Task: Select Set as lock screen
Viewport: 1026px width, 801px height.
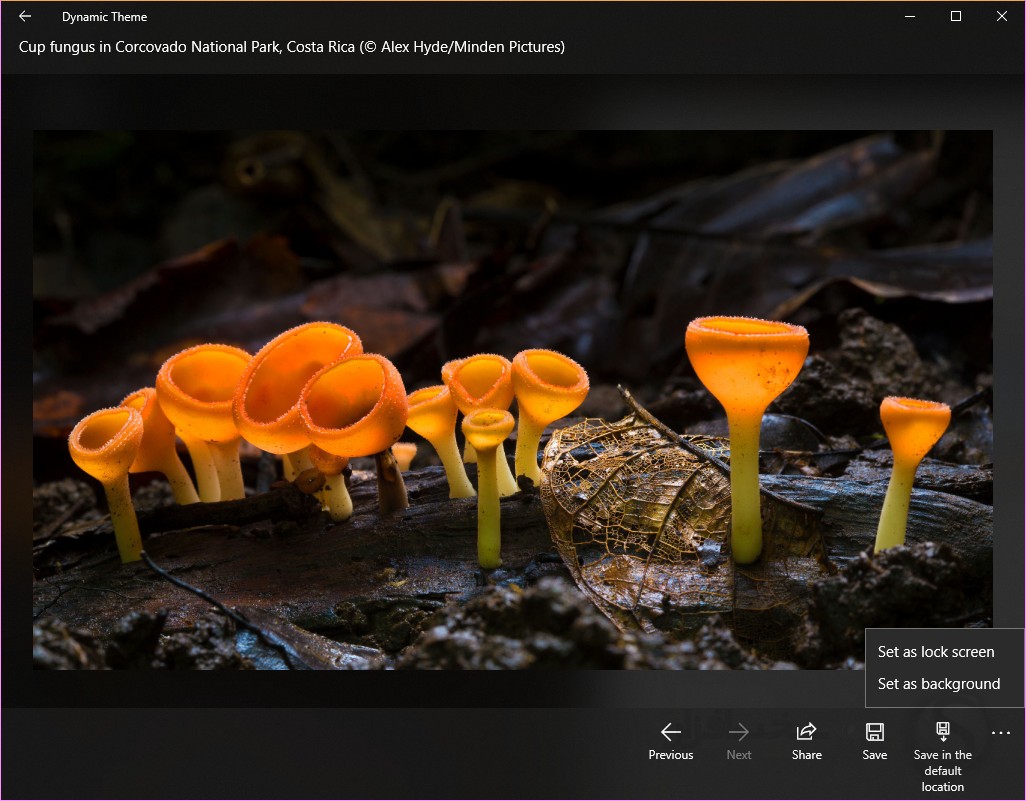Action: coord(936,652)
